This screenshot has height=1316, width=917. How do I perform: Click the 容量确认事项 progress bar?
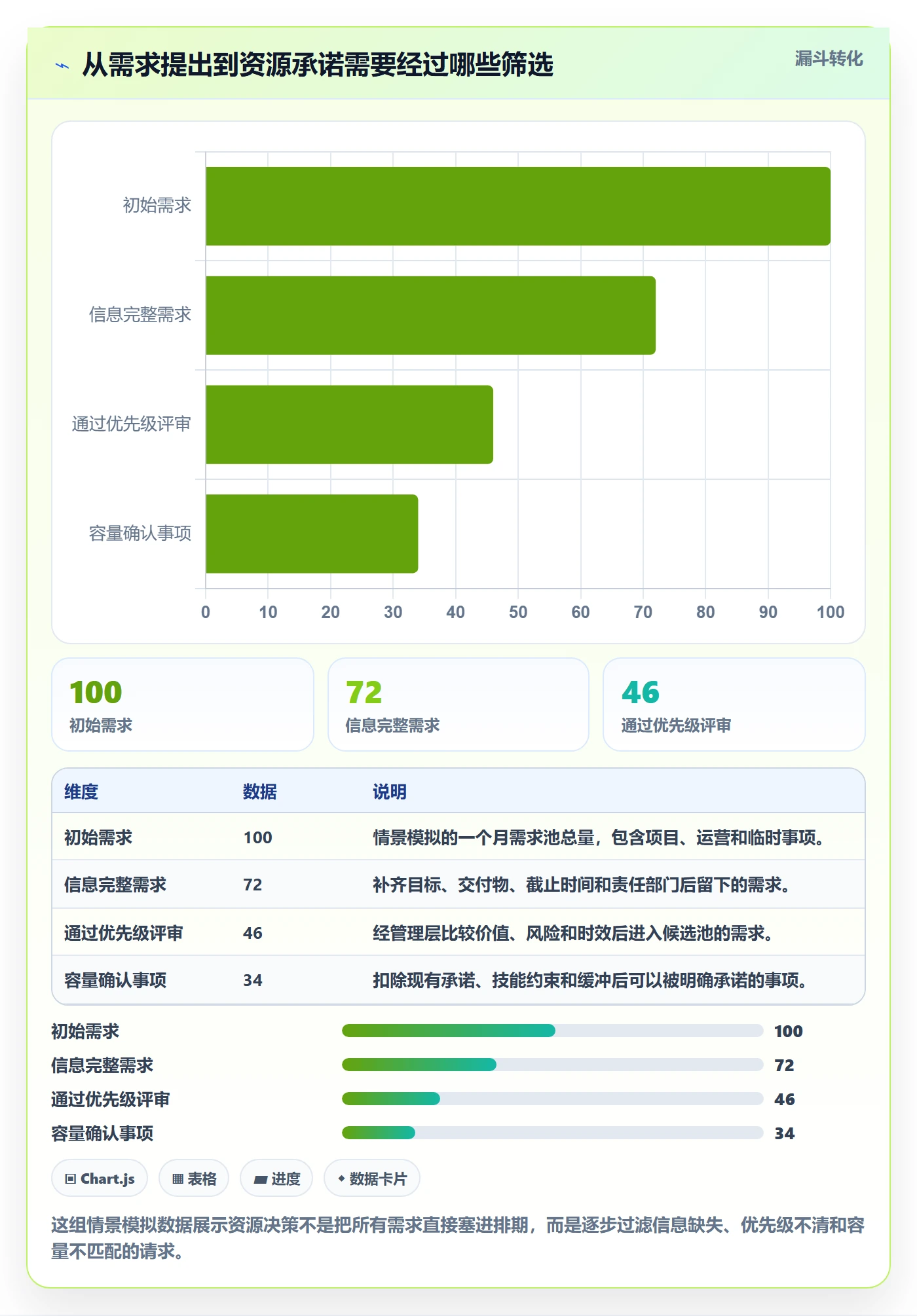(x=552, y=1133)
